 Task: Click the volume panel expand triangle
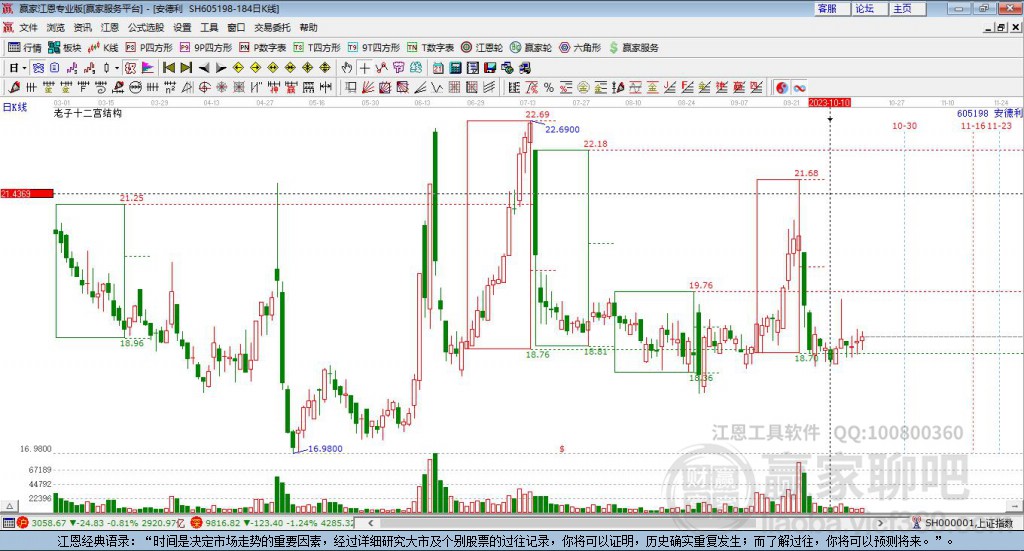point(9,506)
